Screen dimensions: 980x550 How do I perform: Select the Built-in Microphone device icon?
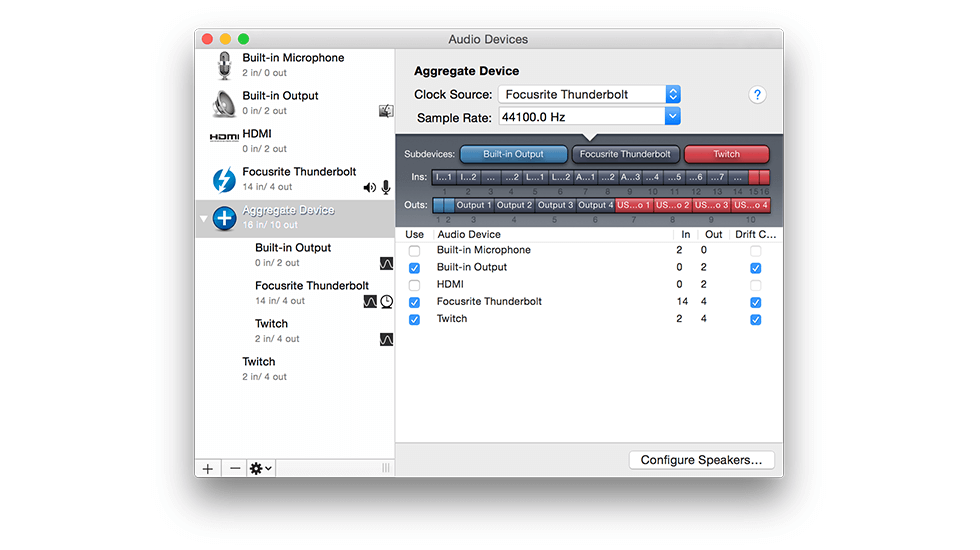coord(223,66)
